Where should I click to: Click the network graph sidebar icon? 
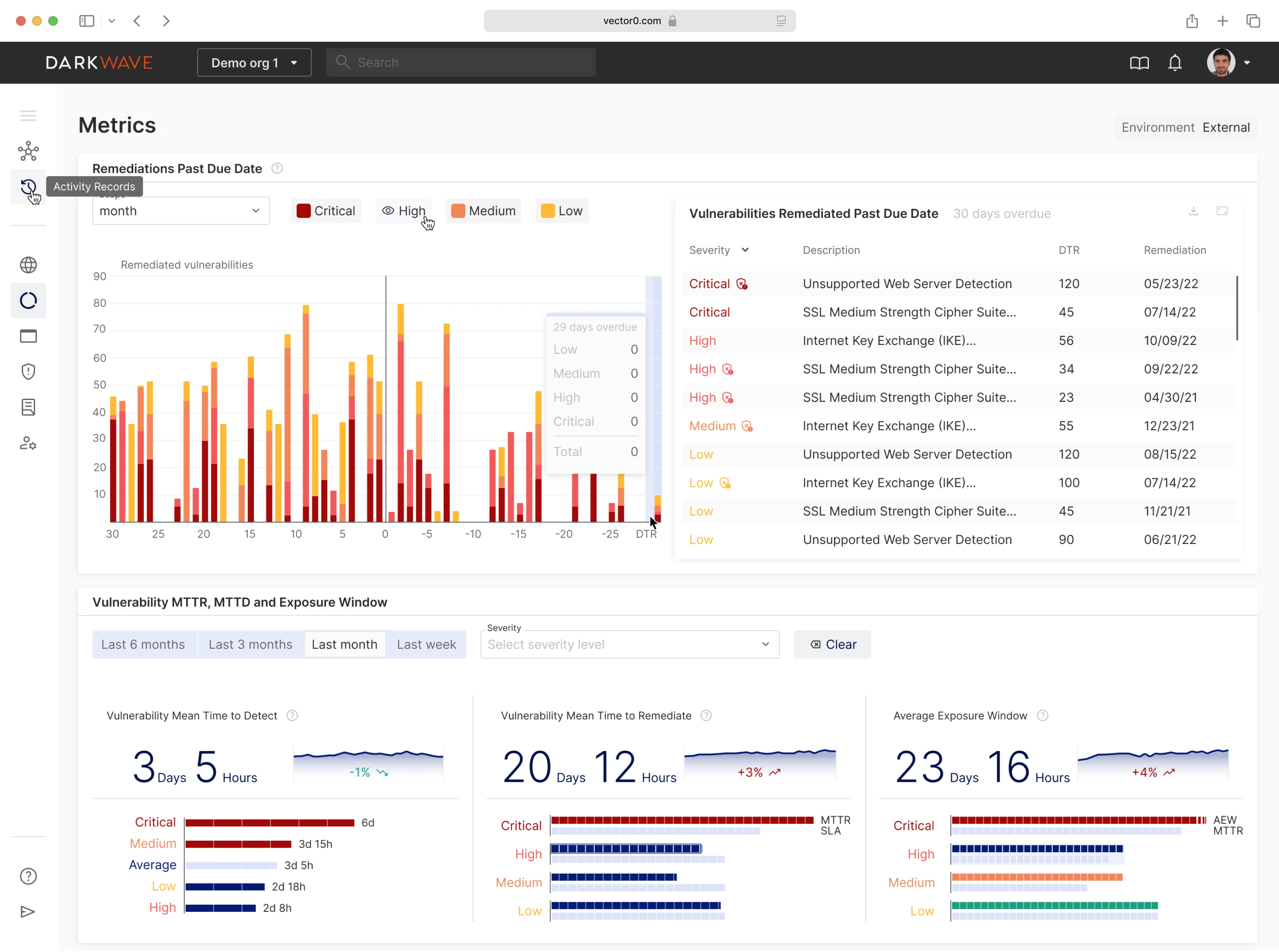coord(28,152)
